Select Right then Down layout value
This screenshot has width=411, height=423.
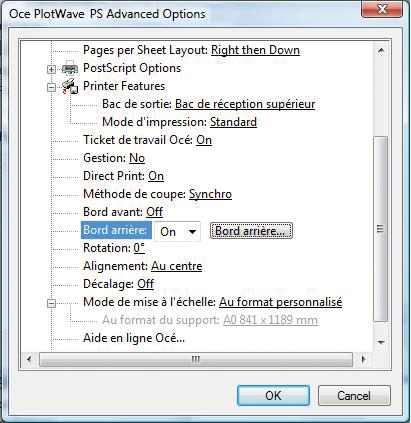pyautogui.click(x=255, y=50)
